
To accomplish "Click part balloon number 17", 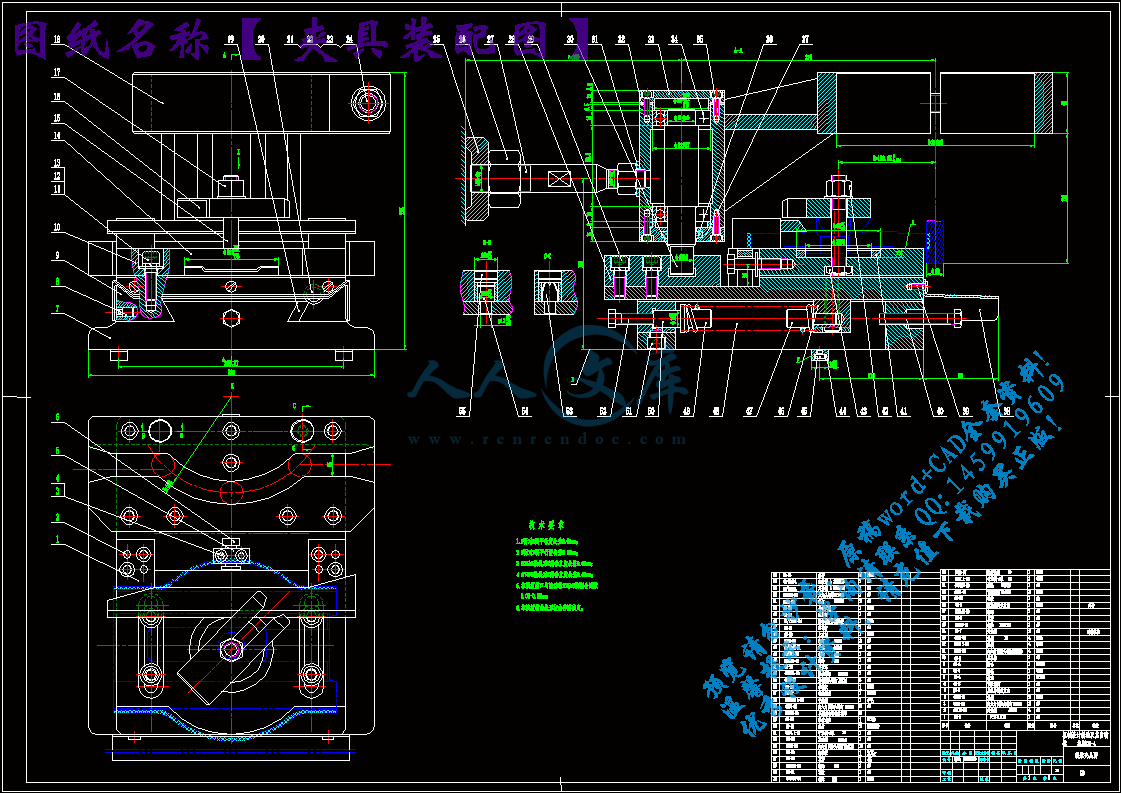I will [x=56, y=72].
